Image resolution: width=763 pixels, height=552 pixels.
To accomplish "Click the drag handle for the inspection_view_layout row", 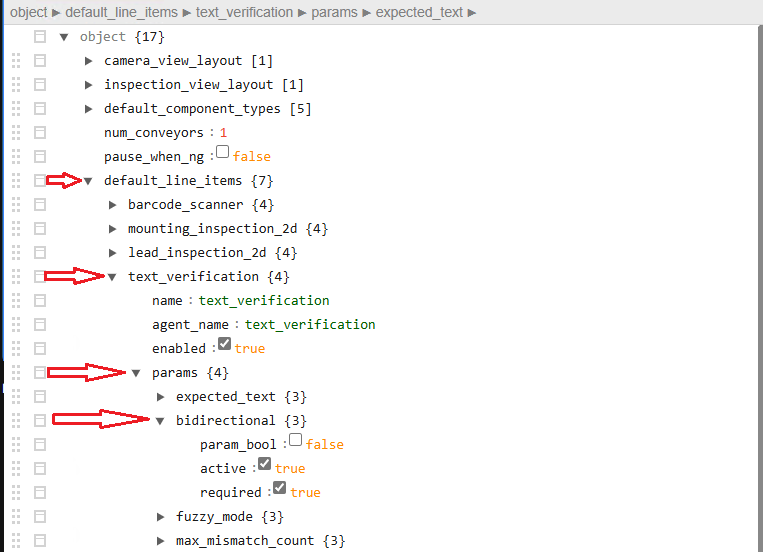I will 15,84.
